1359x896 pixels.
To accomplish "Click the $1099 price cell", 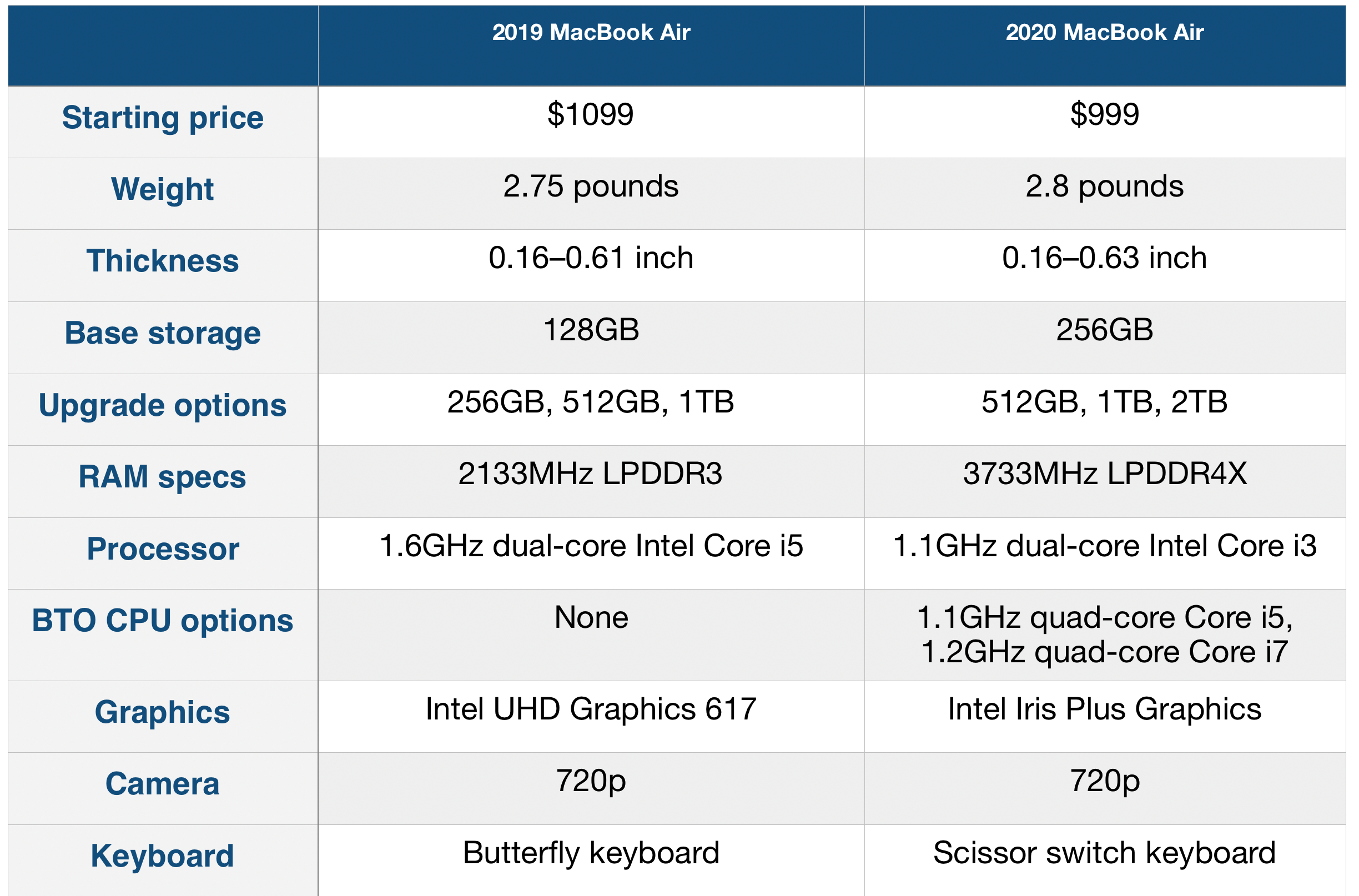I will [x=591, y=114].
